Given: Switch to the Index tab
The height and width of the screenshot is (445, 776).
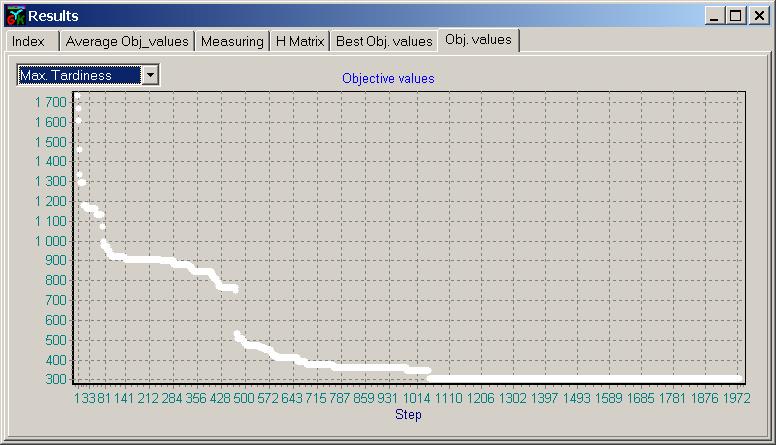Looking at the screenshot, I should [32, 41].
